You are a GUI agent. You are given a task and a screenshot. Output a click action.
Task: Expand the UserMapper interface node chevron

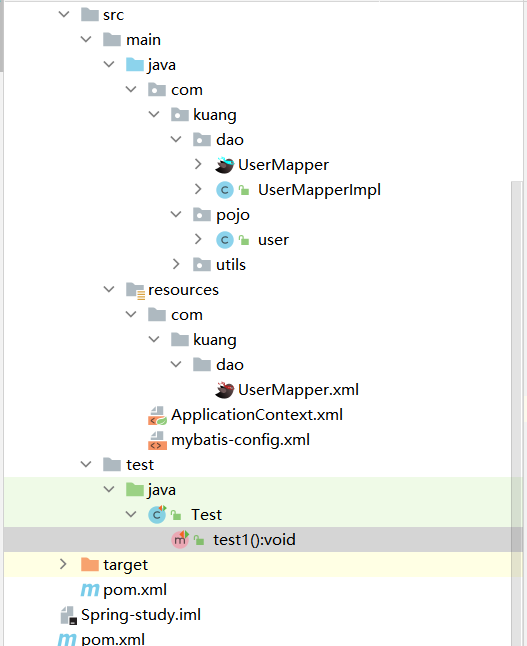click(x=198, y=164)
